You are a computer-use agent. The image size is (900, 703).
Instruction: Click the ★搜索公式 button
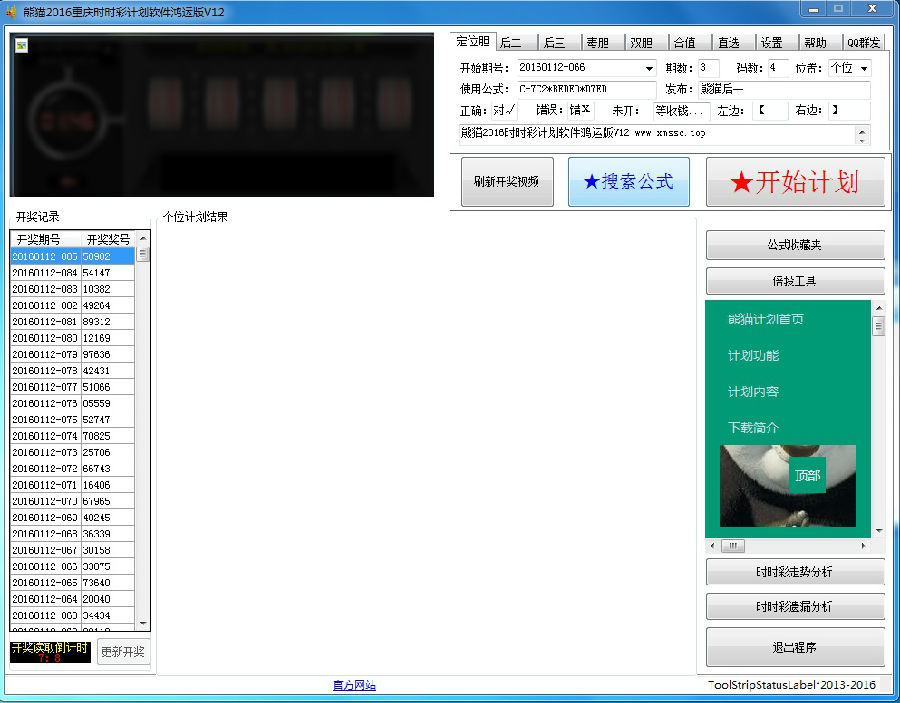click(628, 182)
